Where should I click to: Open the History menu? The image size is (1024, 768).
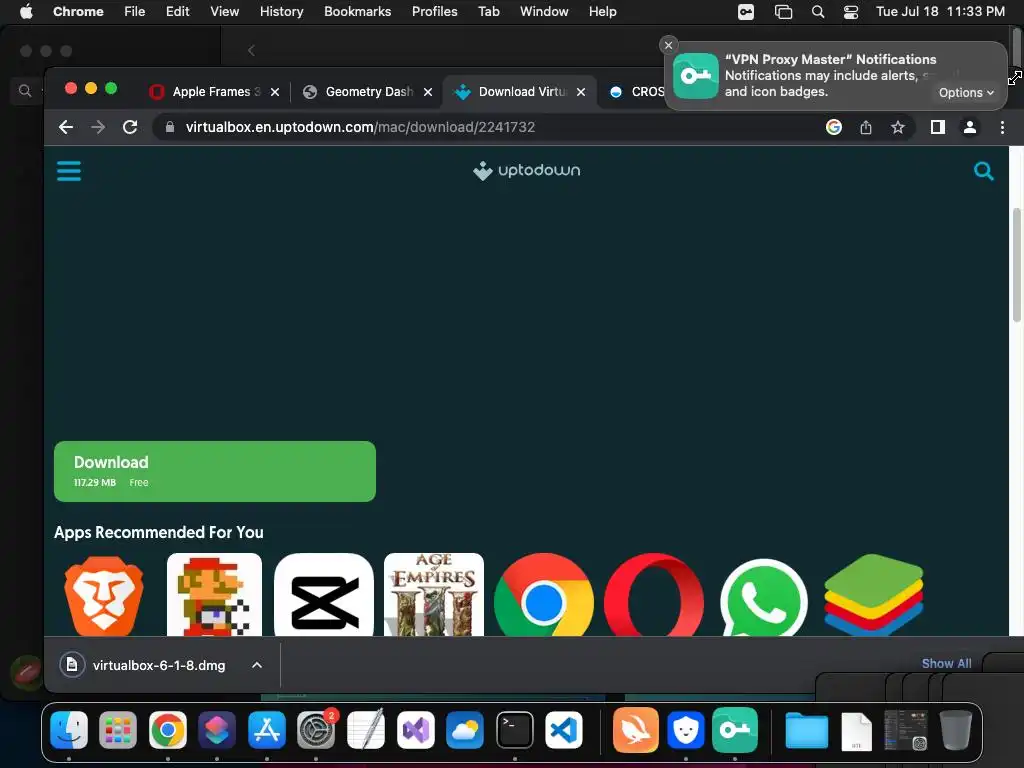(281, 12)
